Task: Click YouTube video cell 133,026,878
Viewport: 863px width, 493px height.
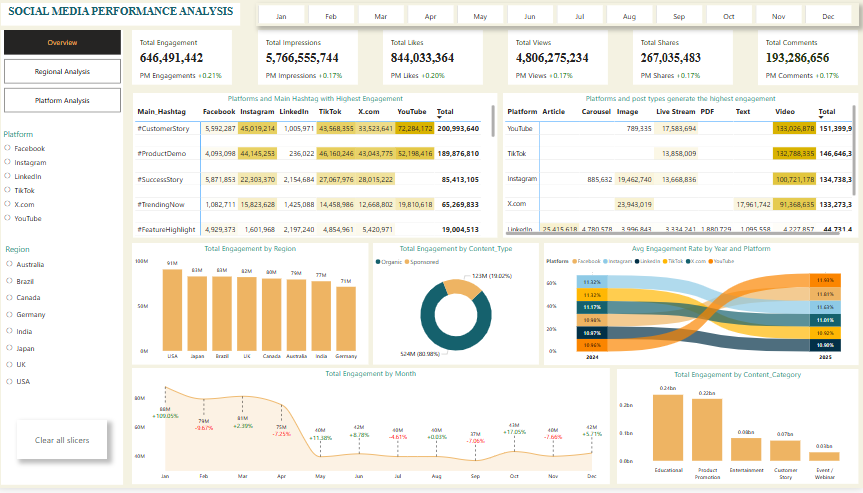Action: point(795,128)
